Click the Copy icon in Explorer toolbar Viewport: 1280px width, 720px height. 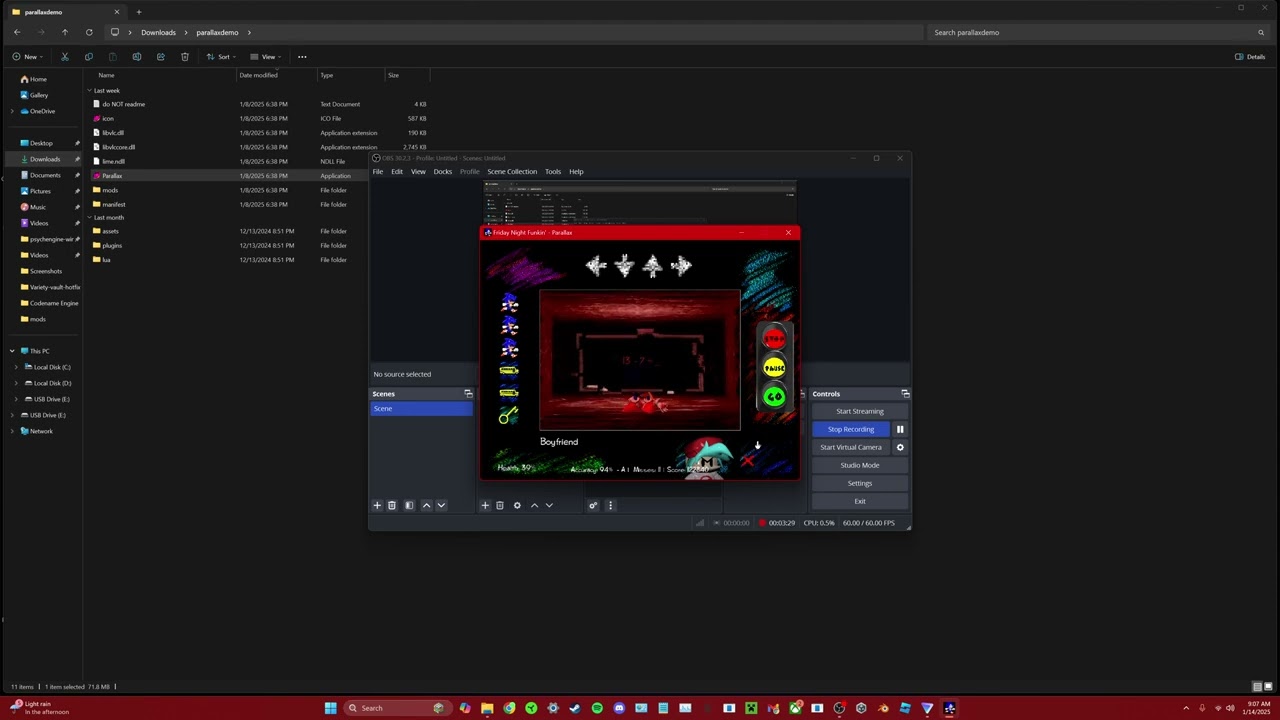pyautogui.click(x=89, y=57)
